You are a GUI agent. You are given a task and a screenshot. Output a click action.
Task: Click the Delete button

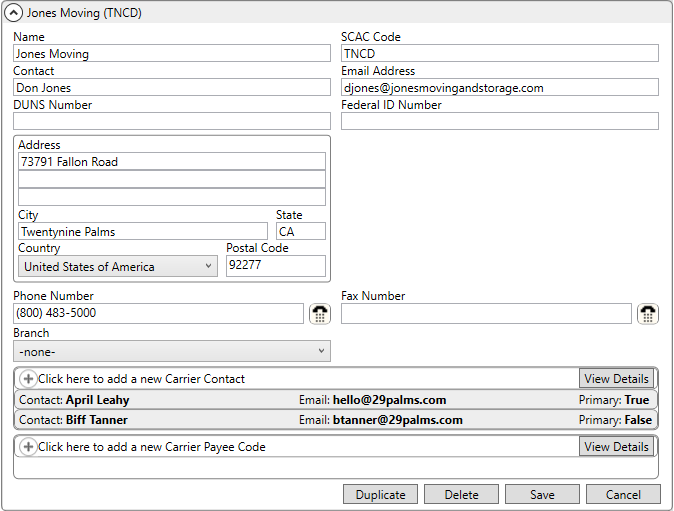click(461, 495)
